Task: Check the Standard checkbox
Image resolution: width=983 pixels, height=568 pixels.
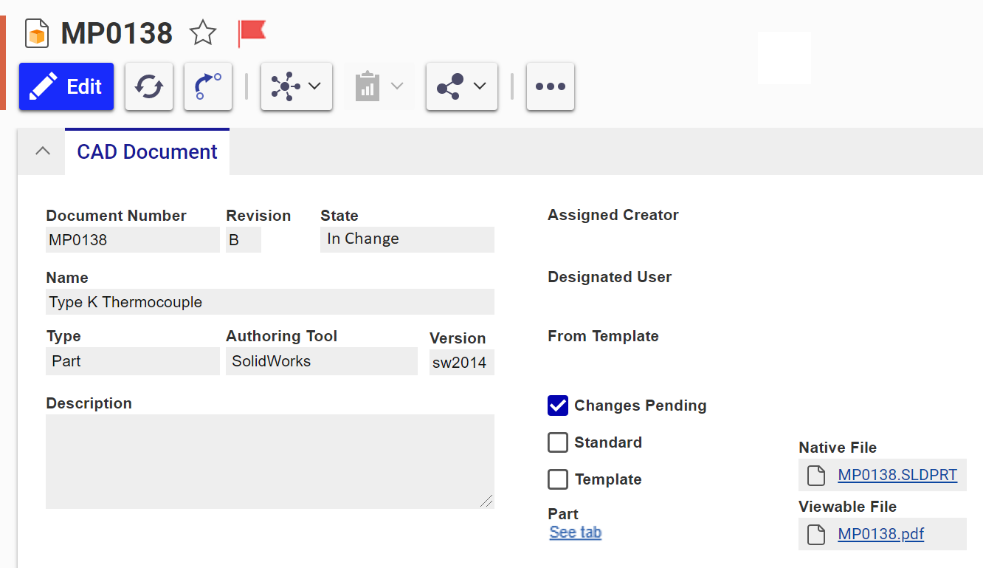Action: 557,443
